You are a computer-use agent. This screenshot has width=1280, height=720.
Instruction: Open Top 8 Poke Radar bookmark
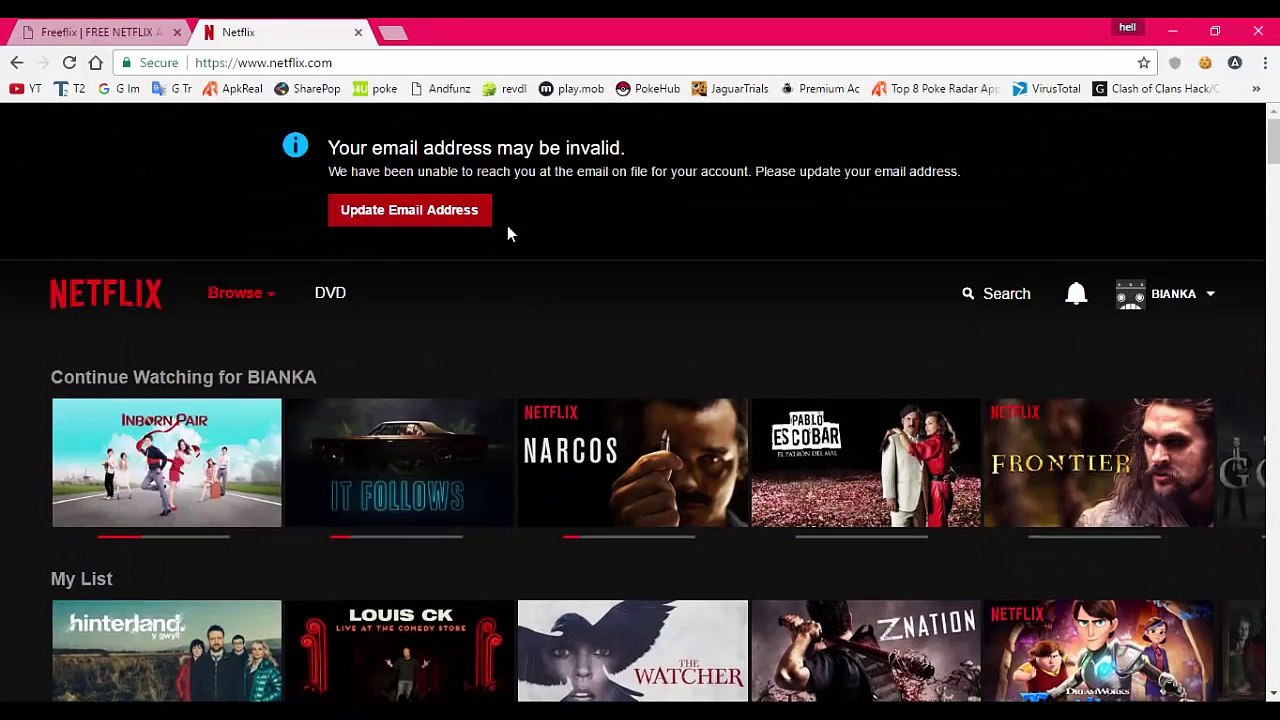tap(936, 89)
